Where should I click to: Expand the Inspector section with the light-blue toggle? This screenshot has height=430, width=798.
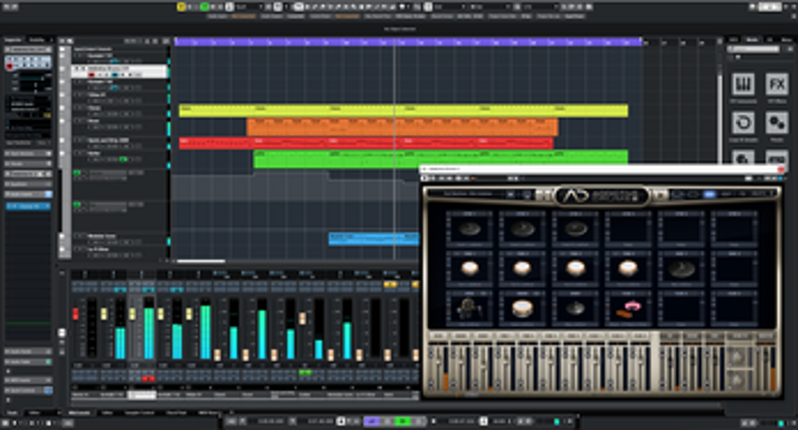point(28,194)
